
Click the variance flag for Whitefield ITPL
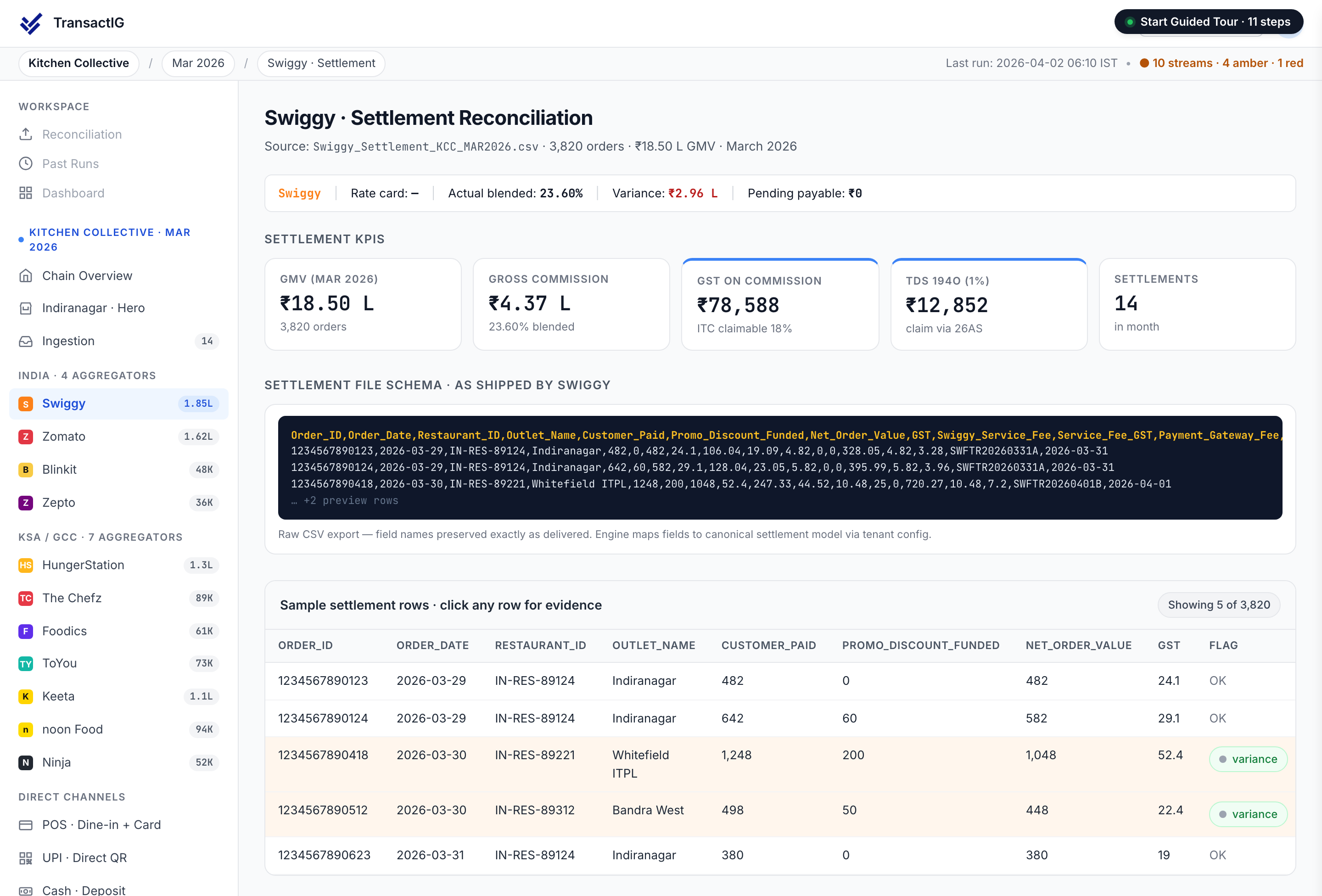(1248, 760)
